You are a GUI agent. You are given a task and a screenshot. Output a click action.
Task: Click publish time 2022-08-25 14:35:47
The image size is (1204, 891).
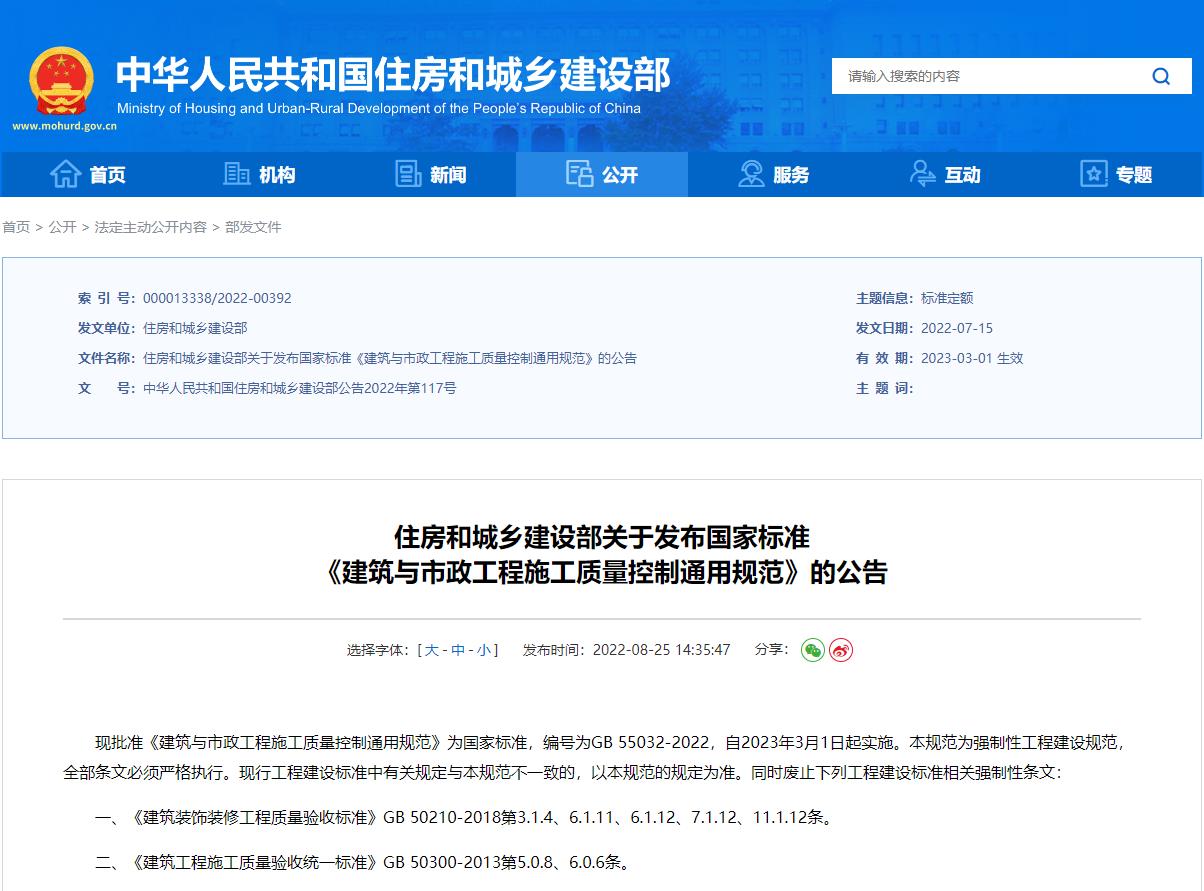pos(662,650)
